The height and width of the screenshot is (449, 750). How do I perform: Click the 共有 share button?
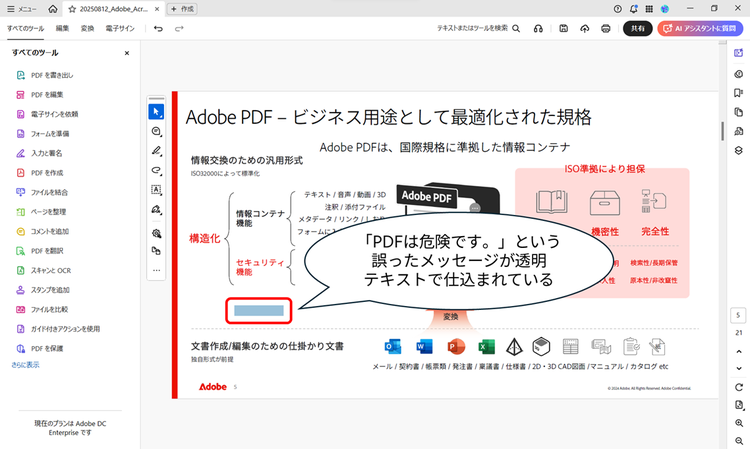(638, 29)
